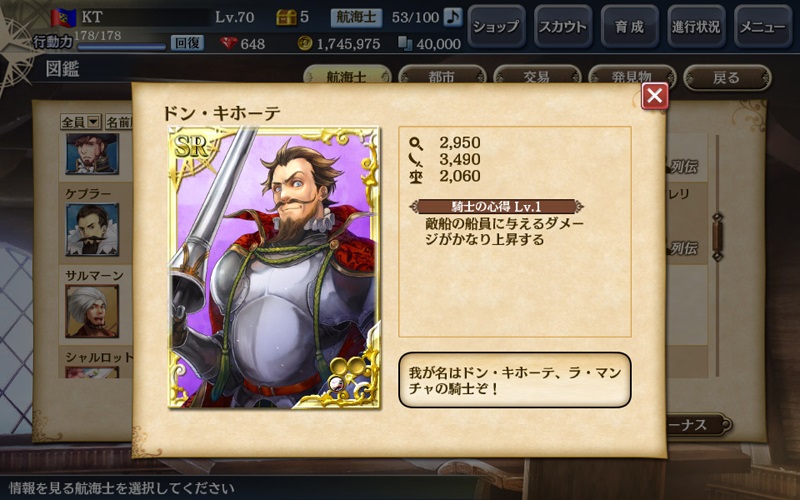This screenshot has width=800, height=500.
Task: Select the ケプラー portrait thumbnail
Action: click(x=92, y=229)
